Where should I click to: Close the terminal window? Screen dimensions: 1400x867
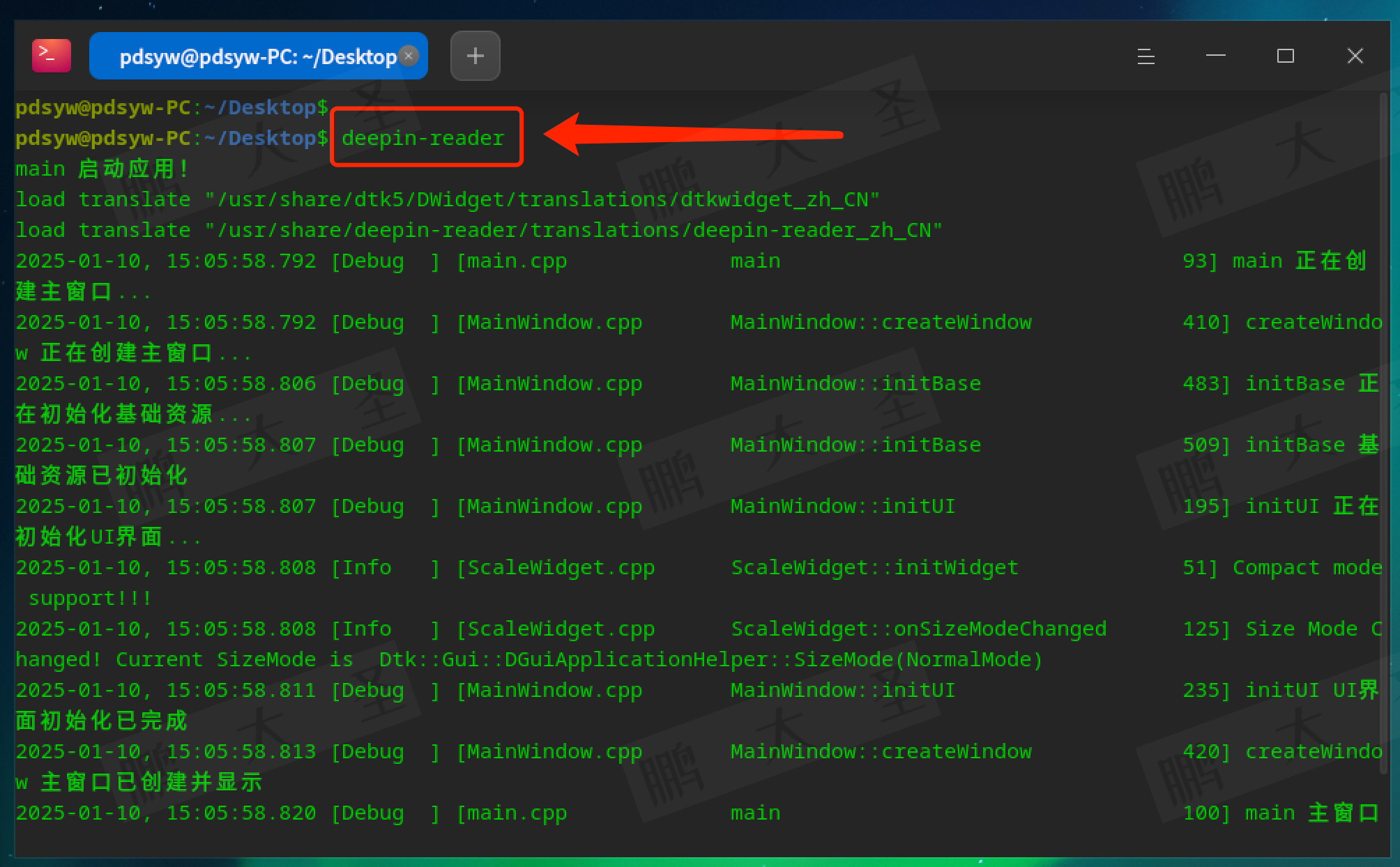(1355, 56)
